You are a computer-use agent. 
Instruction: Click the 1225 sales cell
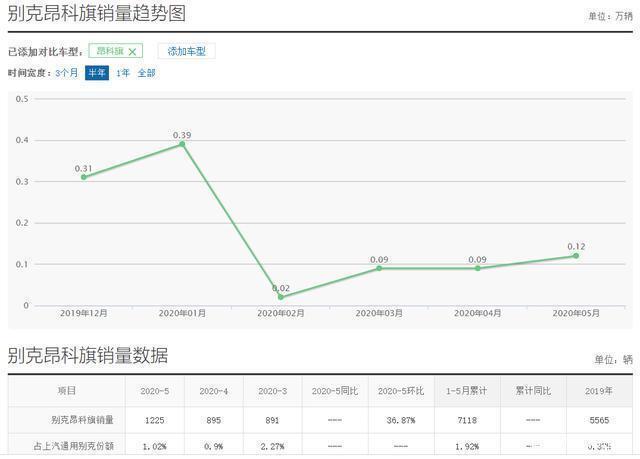coord(155,420)
